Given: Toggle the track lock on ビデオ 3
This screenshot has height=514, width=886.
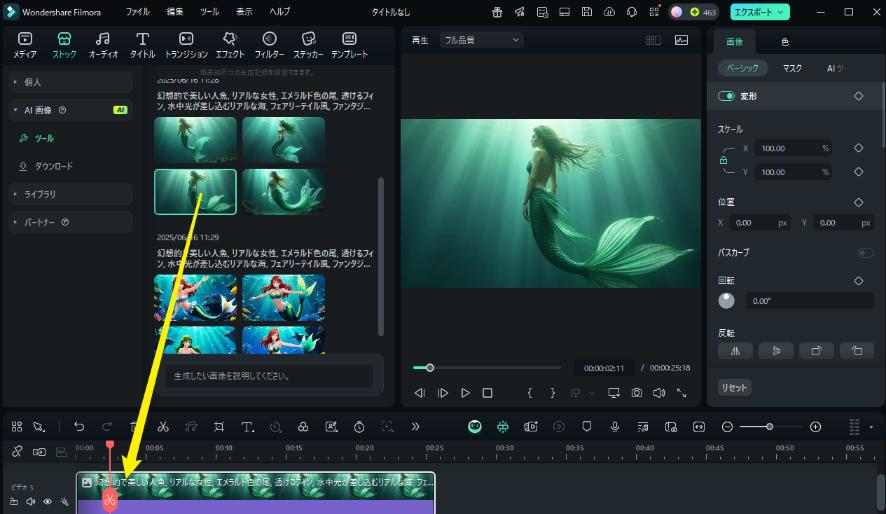Looking at the screenshot, I should (14, 502).
